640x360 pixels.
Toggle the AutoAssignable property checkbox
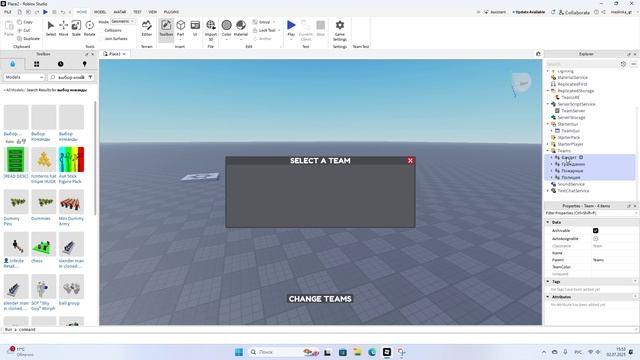pyautogui.click(x=596, y=238)
